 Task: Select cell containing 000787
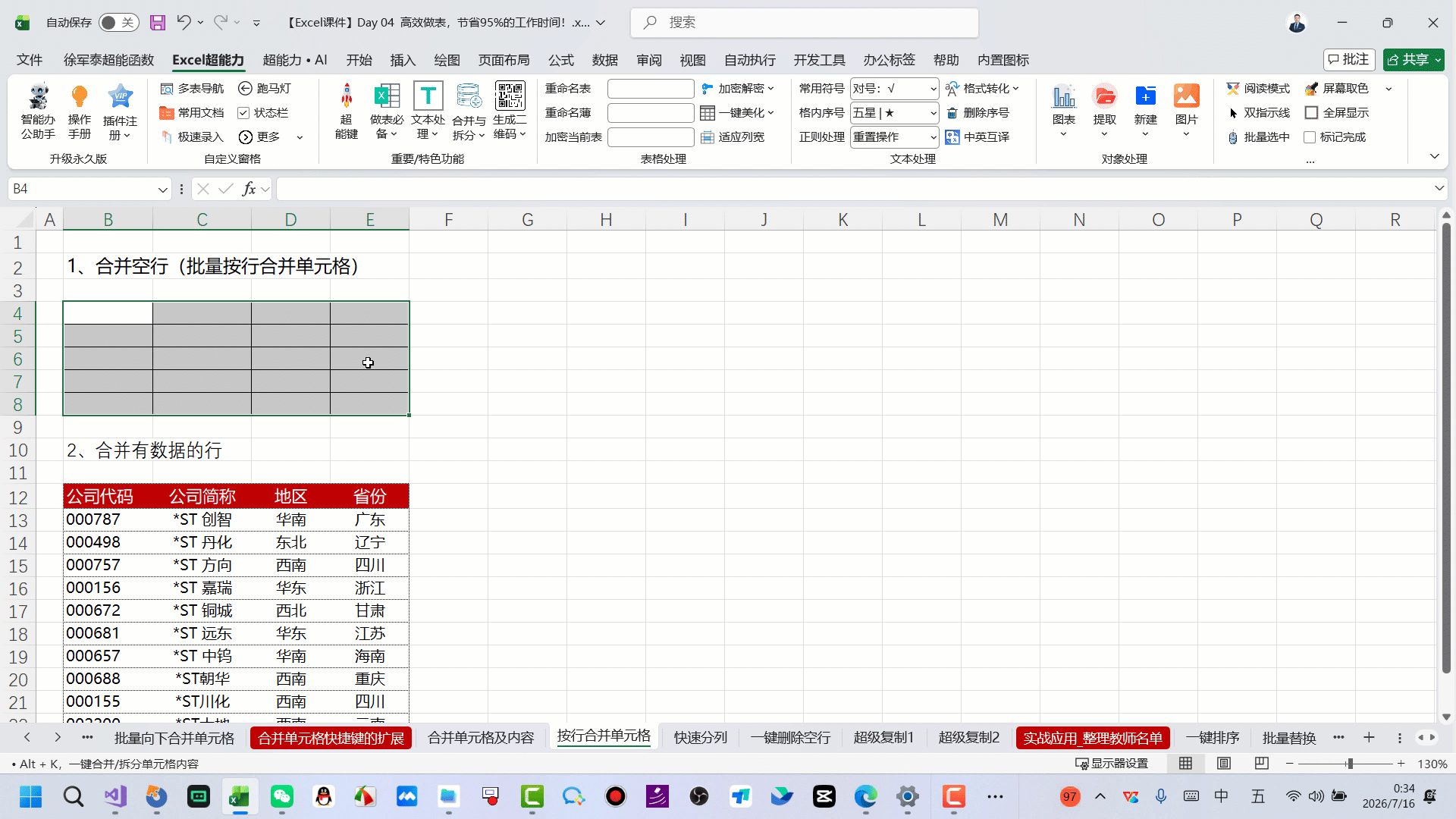click(108, 520)
